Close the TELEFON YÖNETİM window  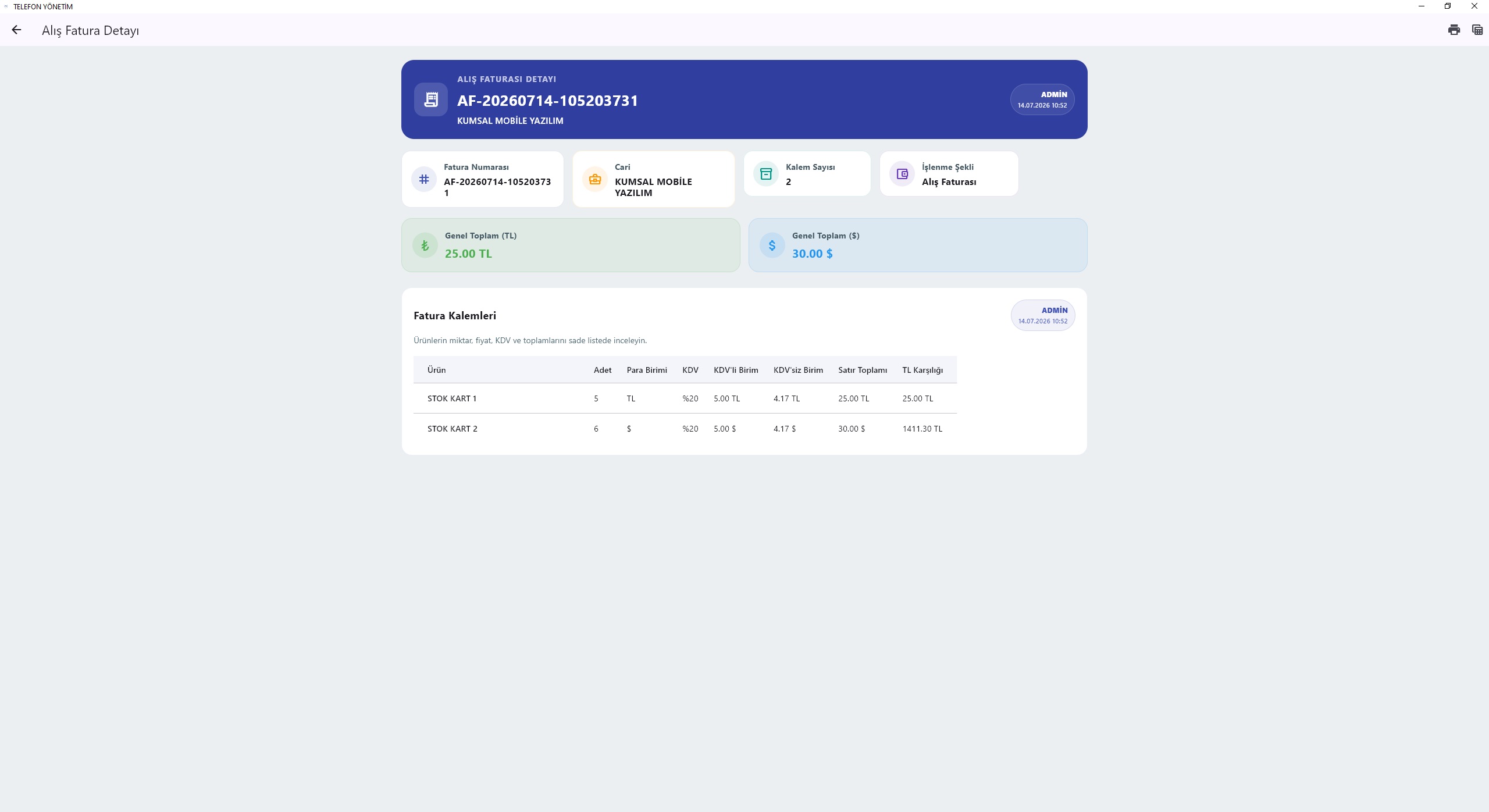coord(1474,6)
